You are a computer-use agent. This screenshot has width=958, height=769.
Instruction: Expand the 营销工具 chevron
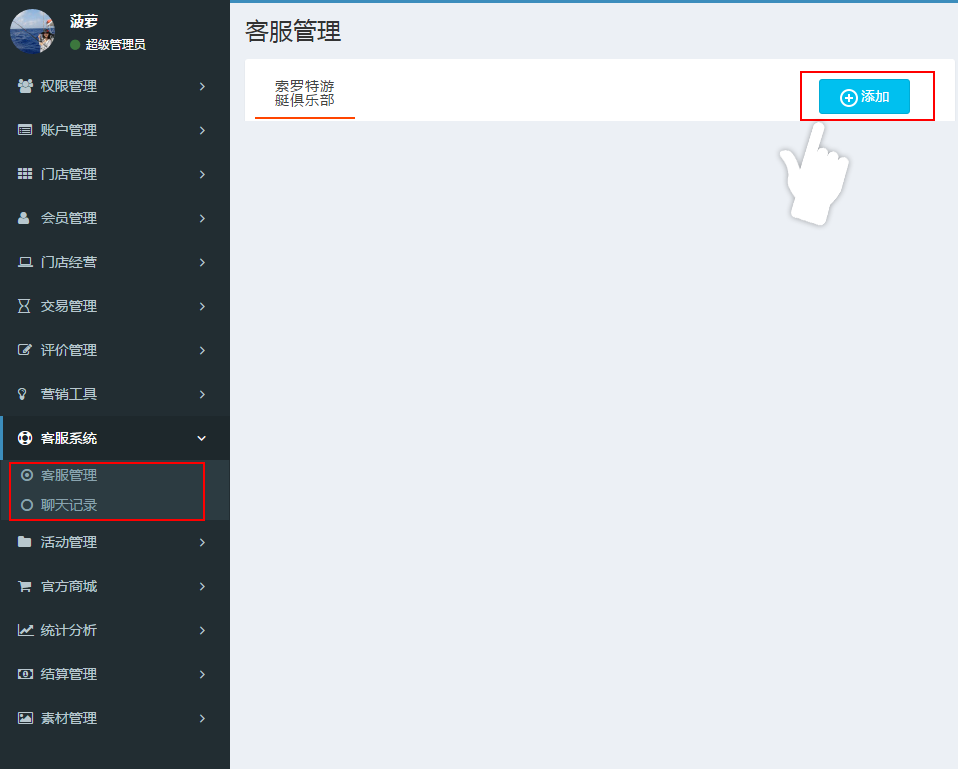click(202, 395)
